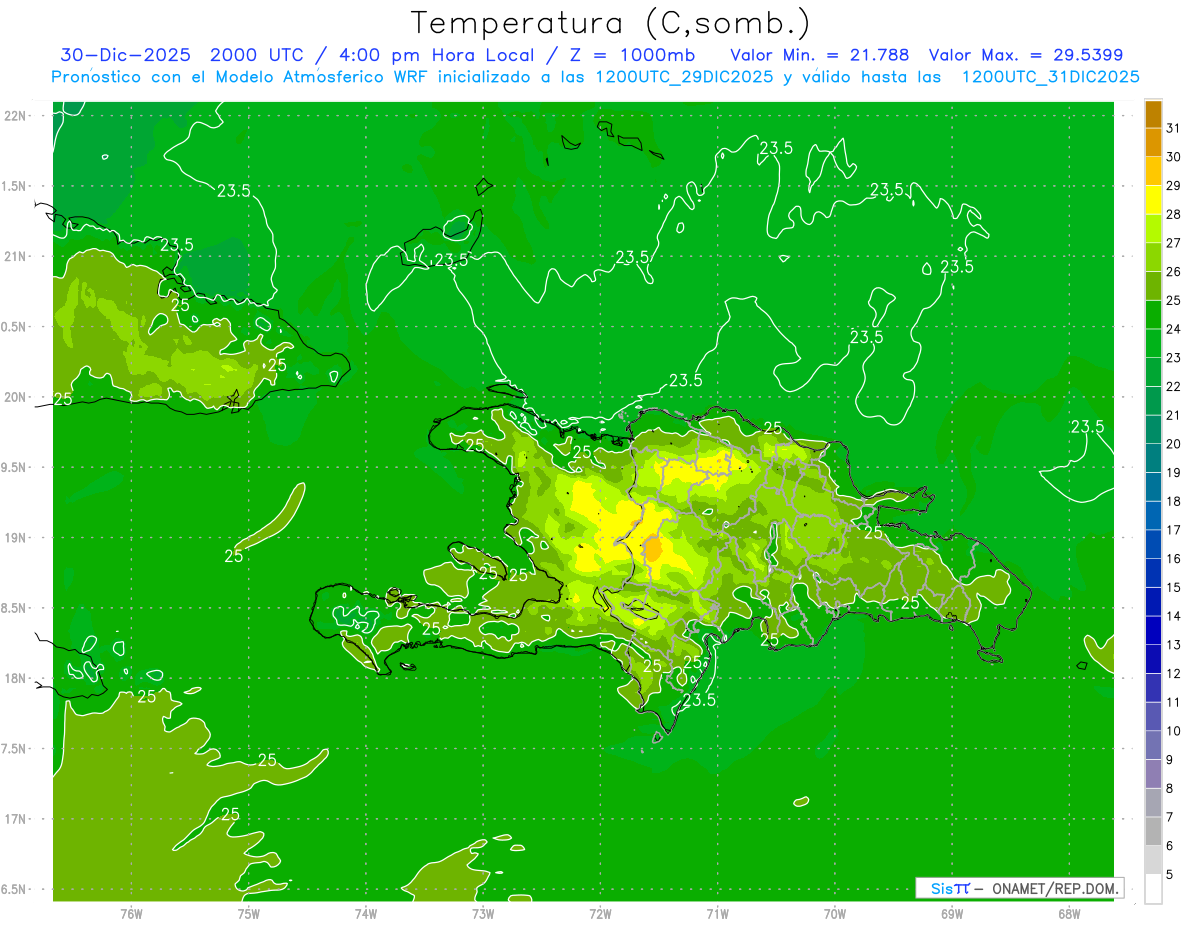The image size is (1200, 927).
Task: Click the purple legend swatch between 8 and 9
Action: (1153, 774)
